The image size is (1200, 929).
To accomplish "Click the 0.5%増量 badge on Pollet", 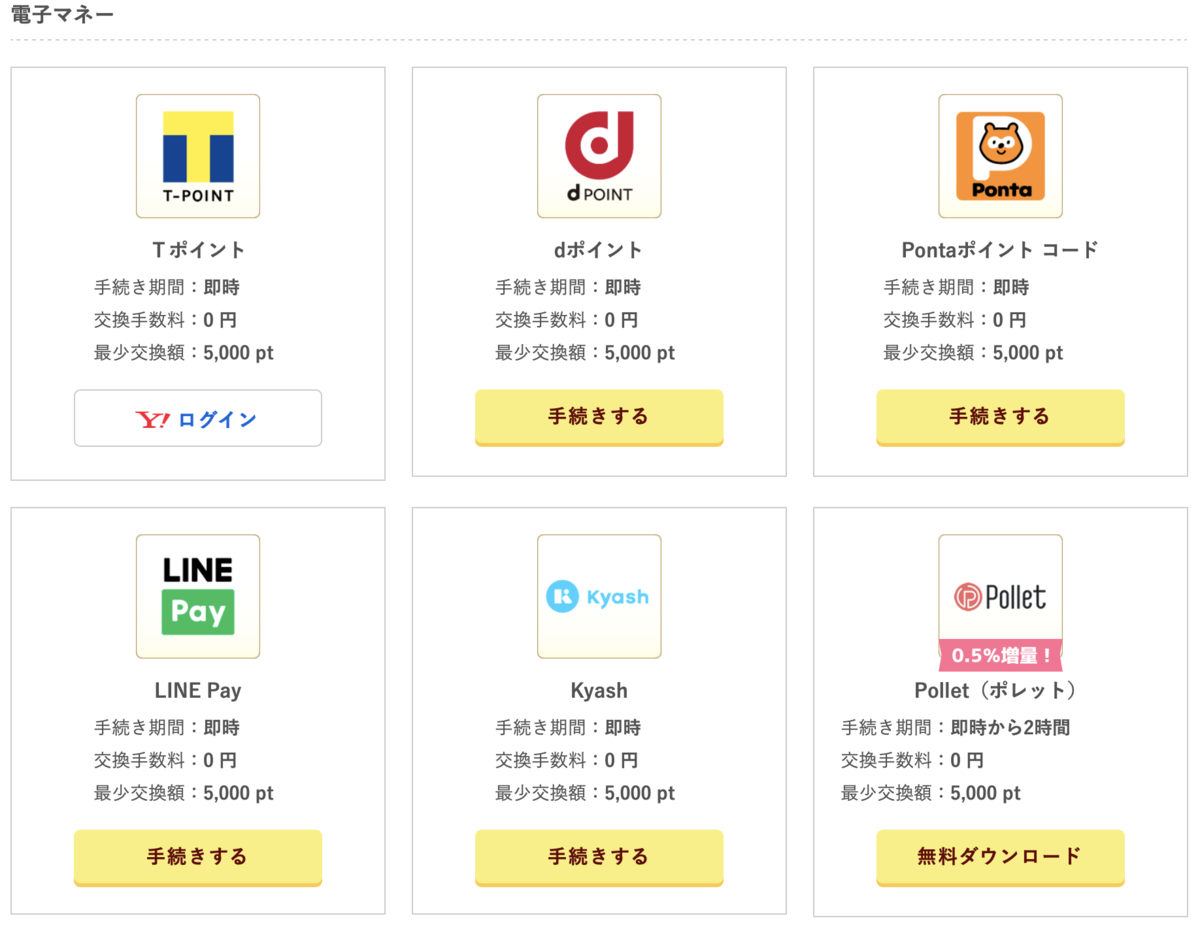I will tap(1000, 656).
